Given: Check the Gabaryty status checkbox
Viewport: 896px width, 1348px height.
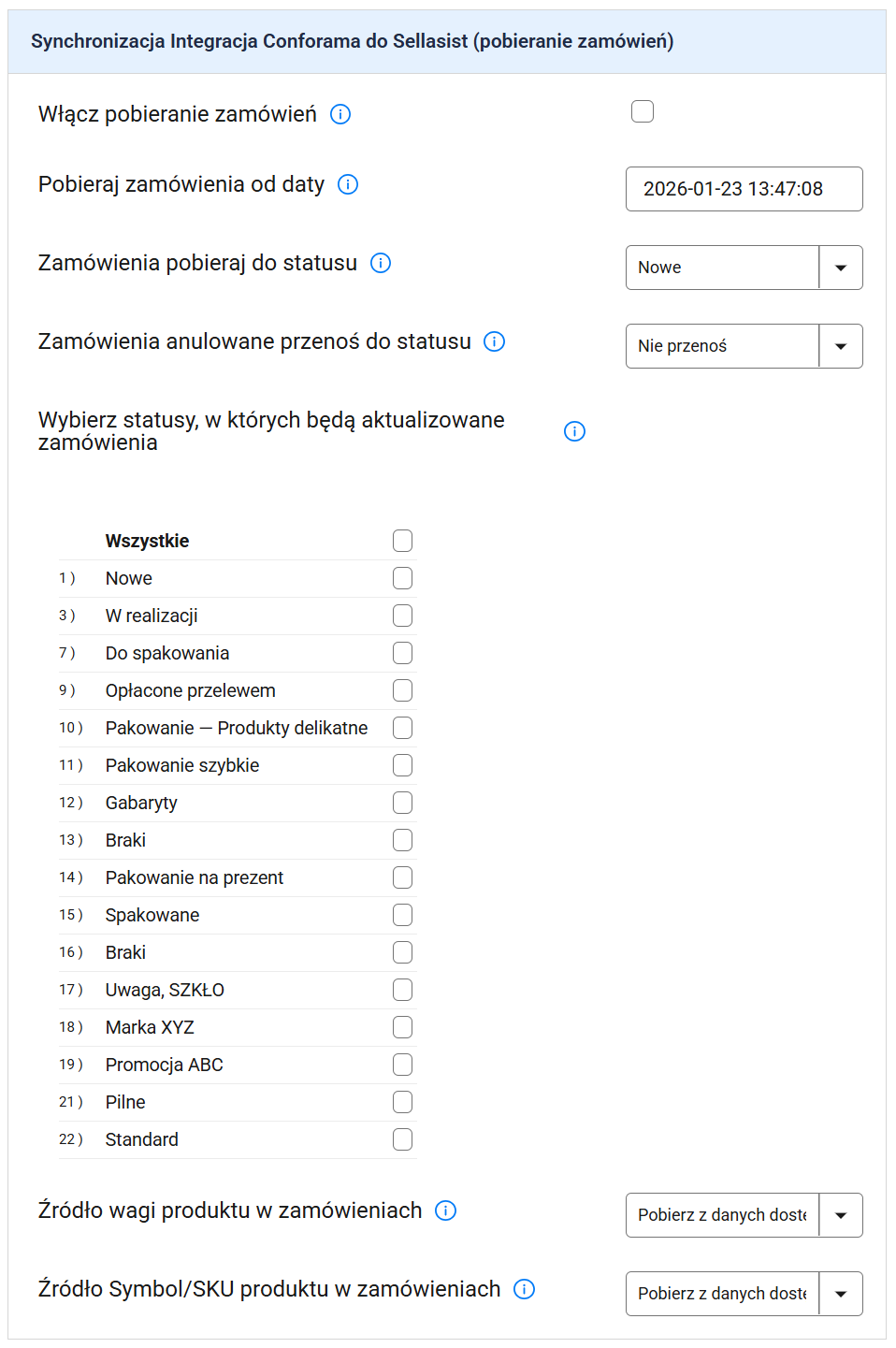Looking at the screenshot, I should click(x=403, y=803).
